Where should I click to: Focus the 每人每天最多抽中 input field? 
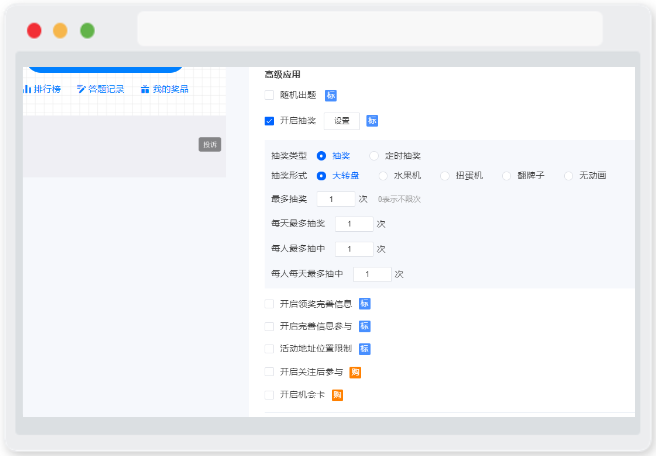pos(372,274)
